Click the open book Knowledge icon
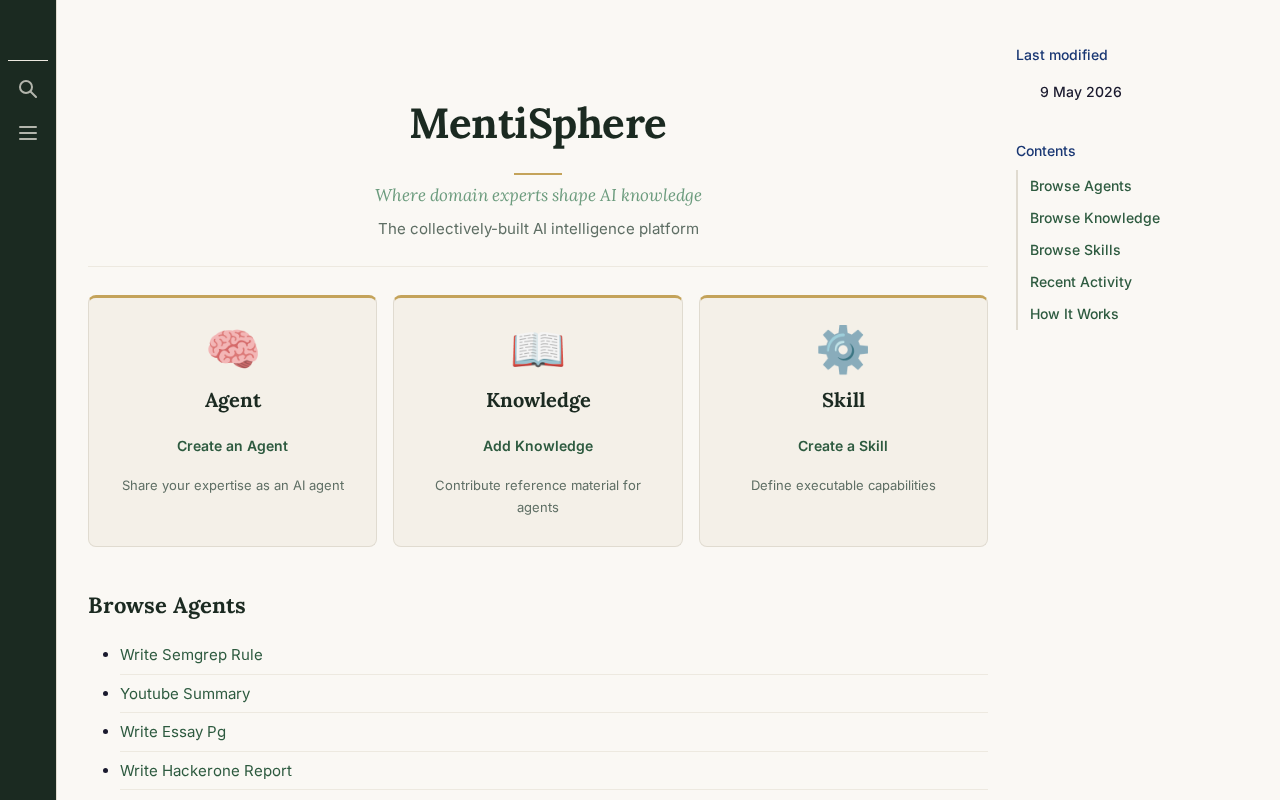Viewport: 1280px width, 800px height. [538, 350]
